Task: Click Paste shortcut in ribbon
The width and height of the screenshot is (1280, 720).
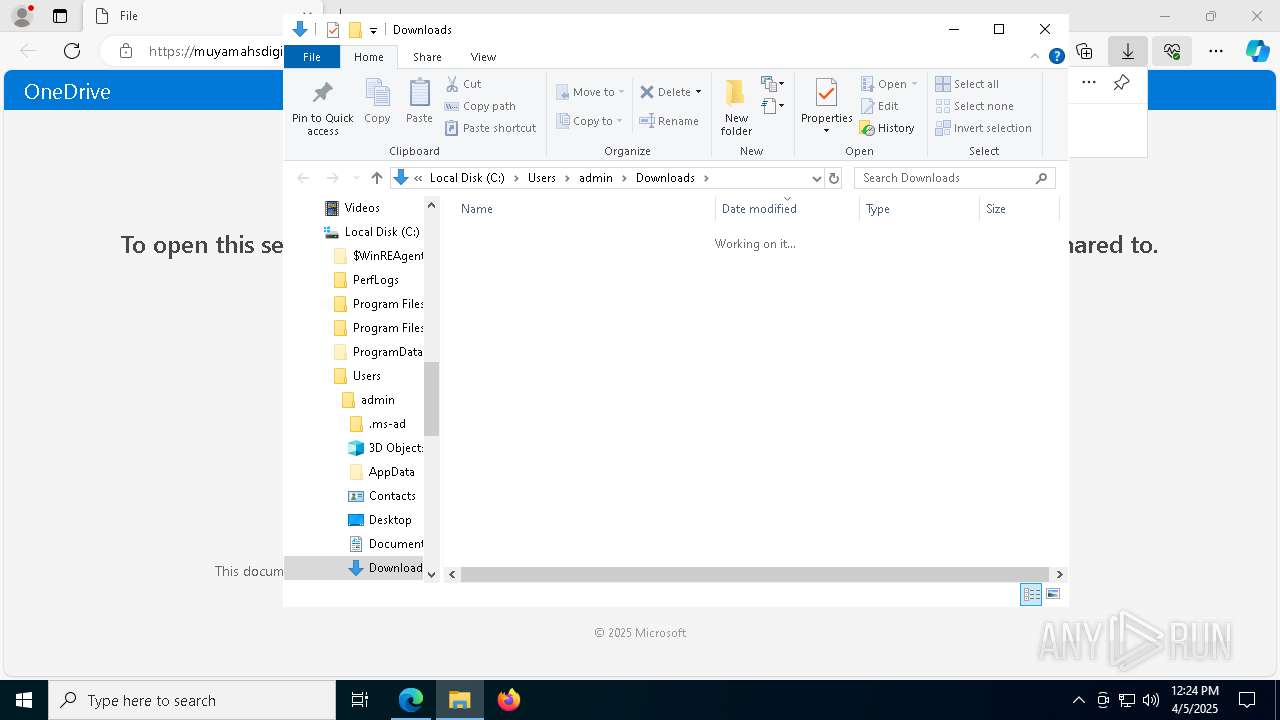Action: click(x=491, y=128)
